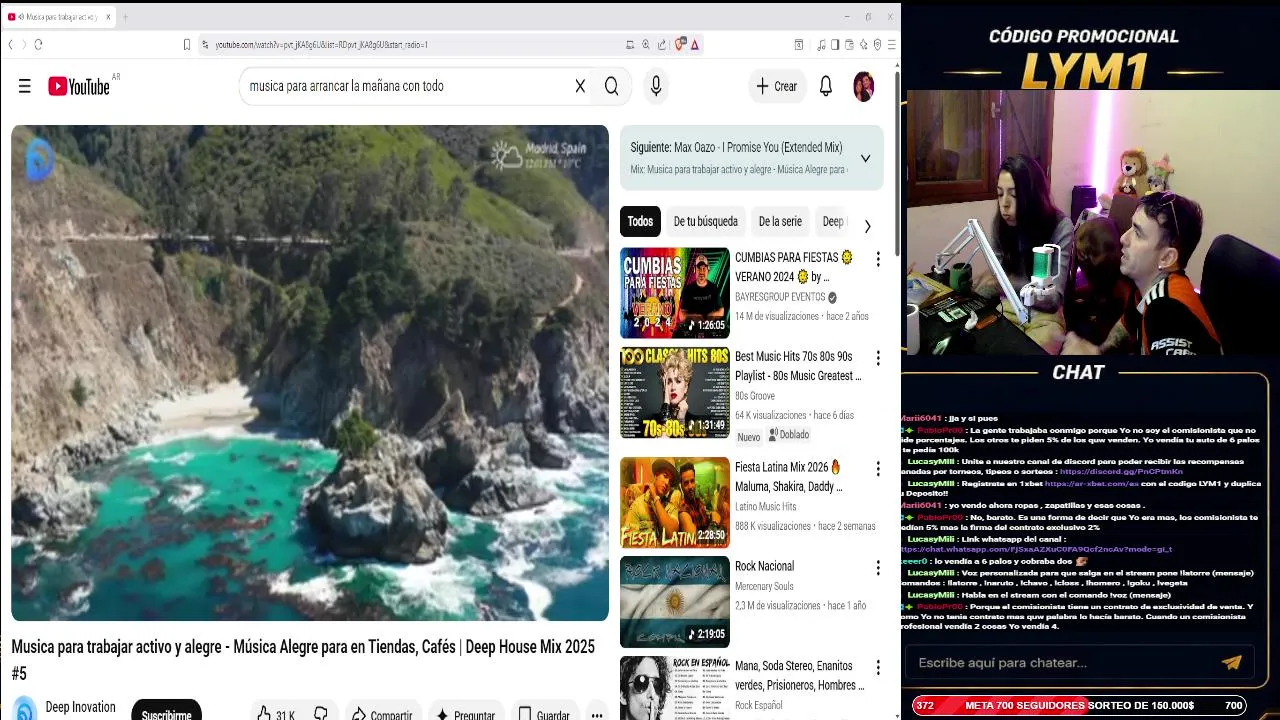The height and width of the screenshot is (720, 1280).
Task: Select the YouTube browser tab
Action: click(x=58, y=17)
